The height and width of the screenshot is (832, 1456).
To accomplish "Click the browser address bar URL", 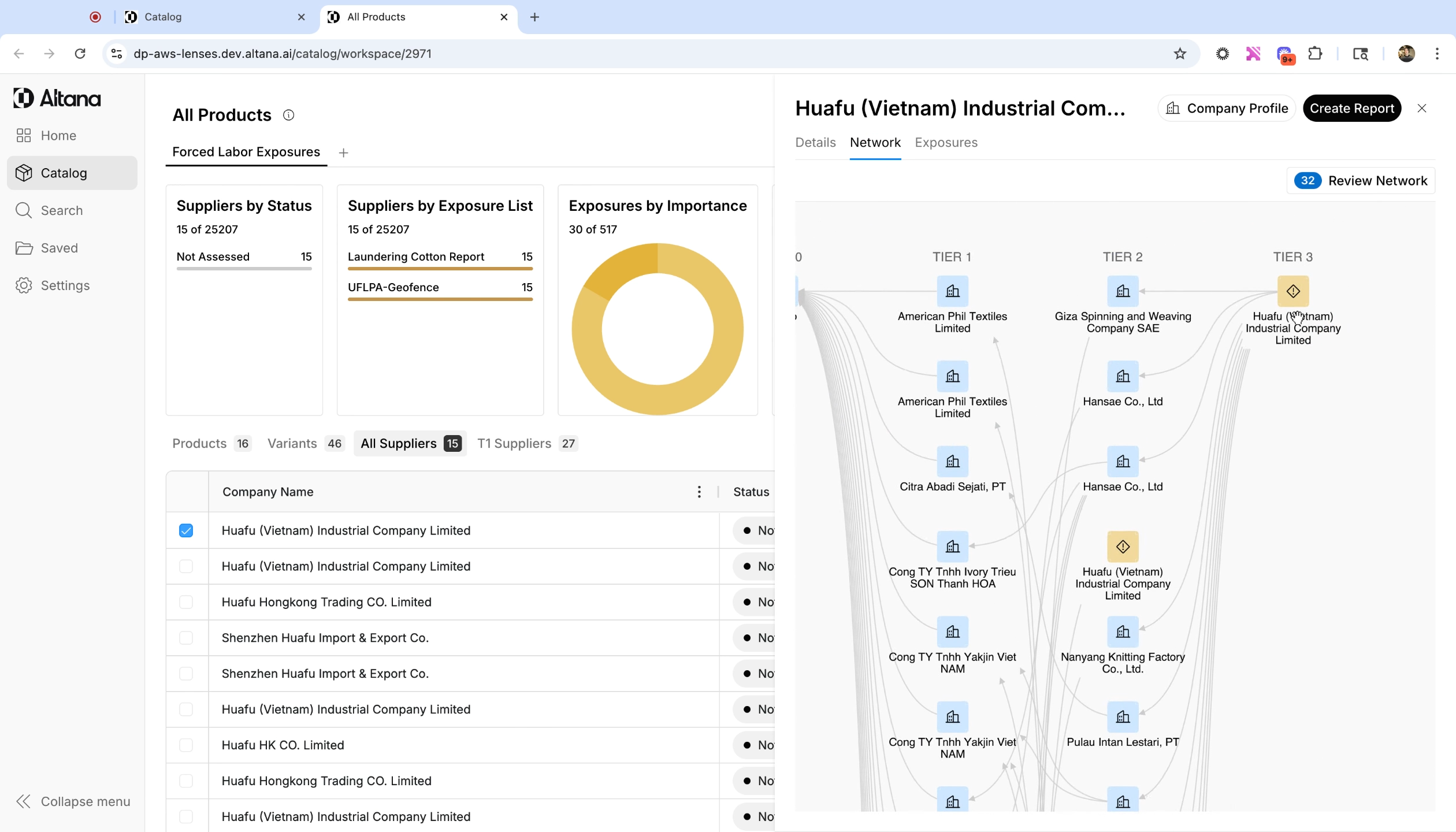I will click(283, 54).
